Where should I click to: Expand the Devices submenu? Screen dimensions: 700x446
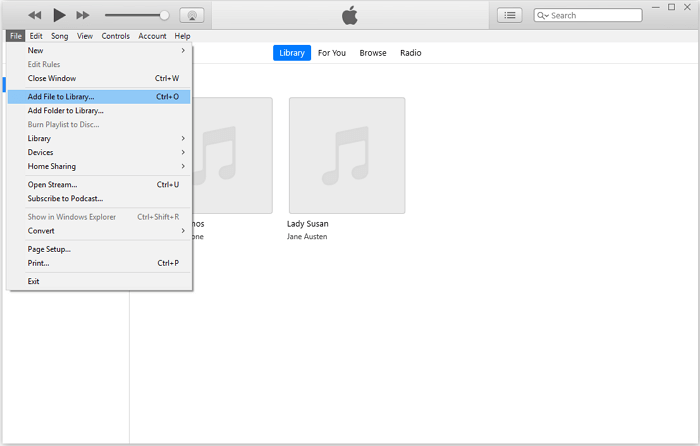pos(99,152)
